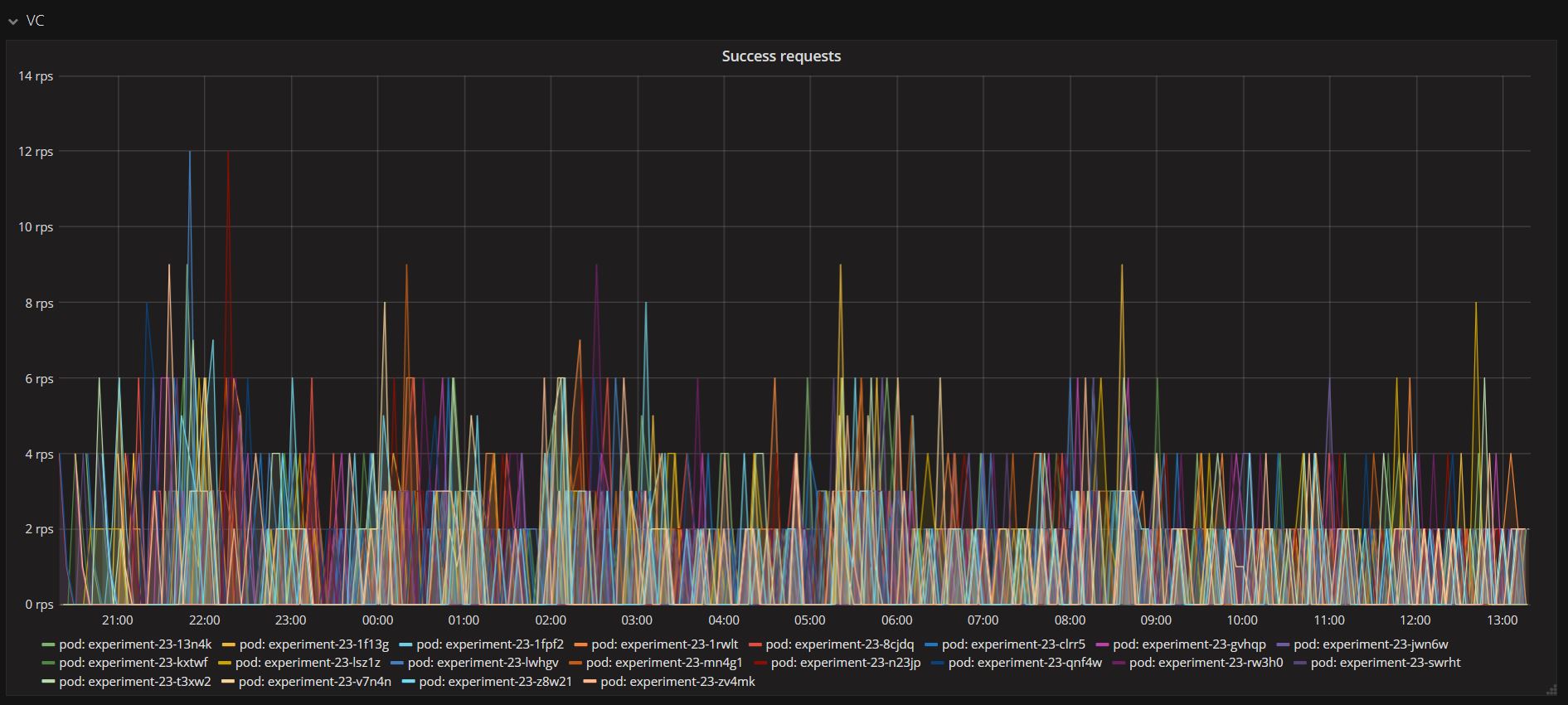Screen dimensions: 1568x705
Task: Select legend label pod experiment-23-qnf4w
Action: click(x=1025, y=663)
